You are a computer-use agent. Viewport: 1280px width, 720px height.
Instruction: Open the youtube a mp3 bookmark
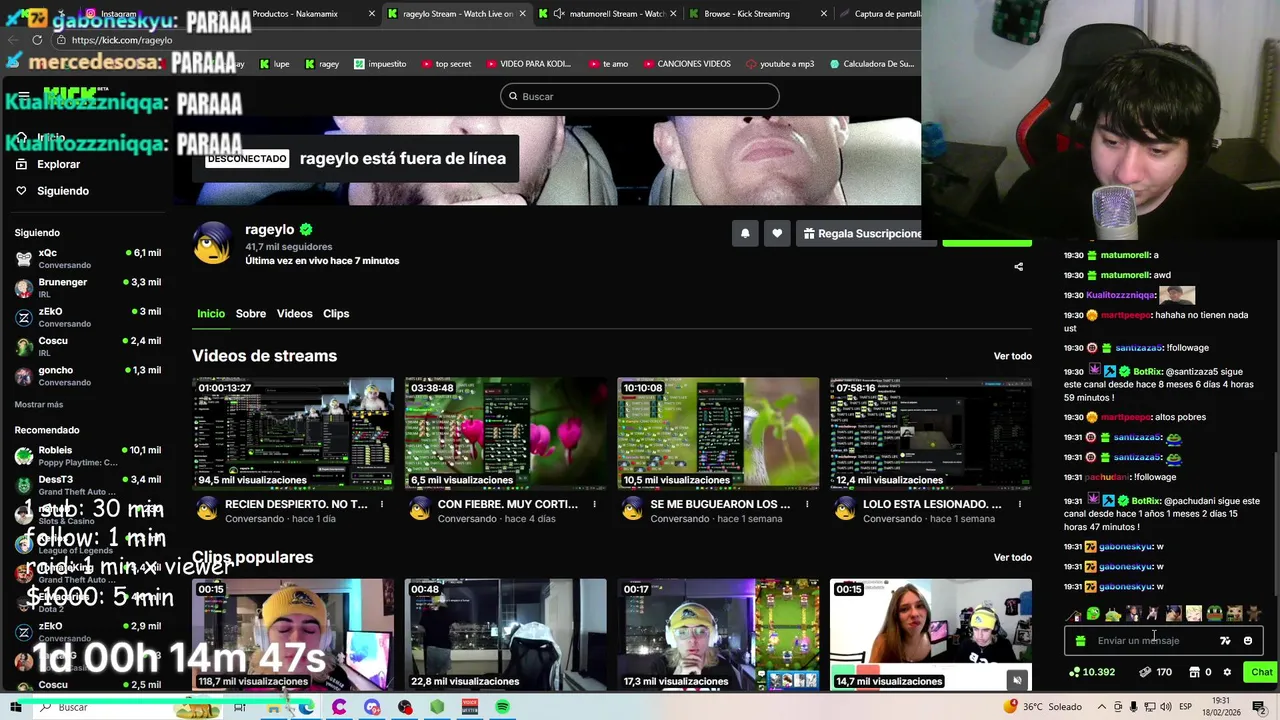click(x=780, y=64)
